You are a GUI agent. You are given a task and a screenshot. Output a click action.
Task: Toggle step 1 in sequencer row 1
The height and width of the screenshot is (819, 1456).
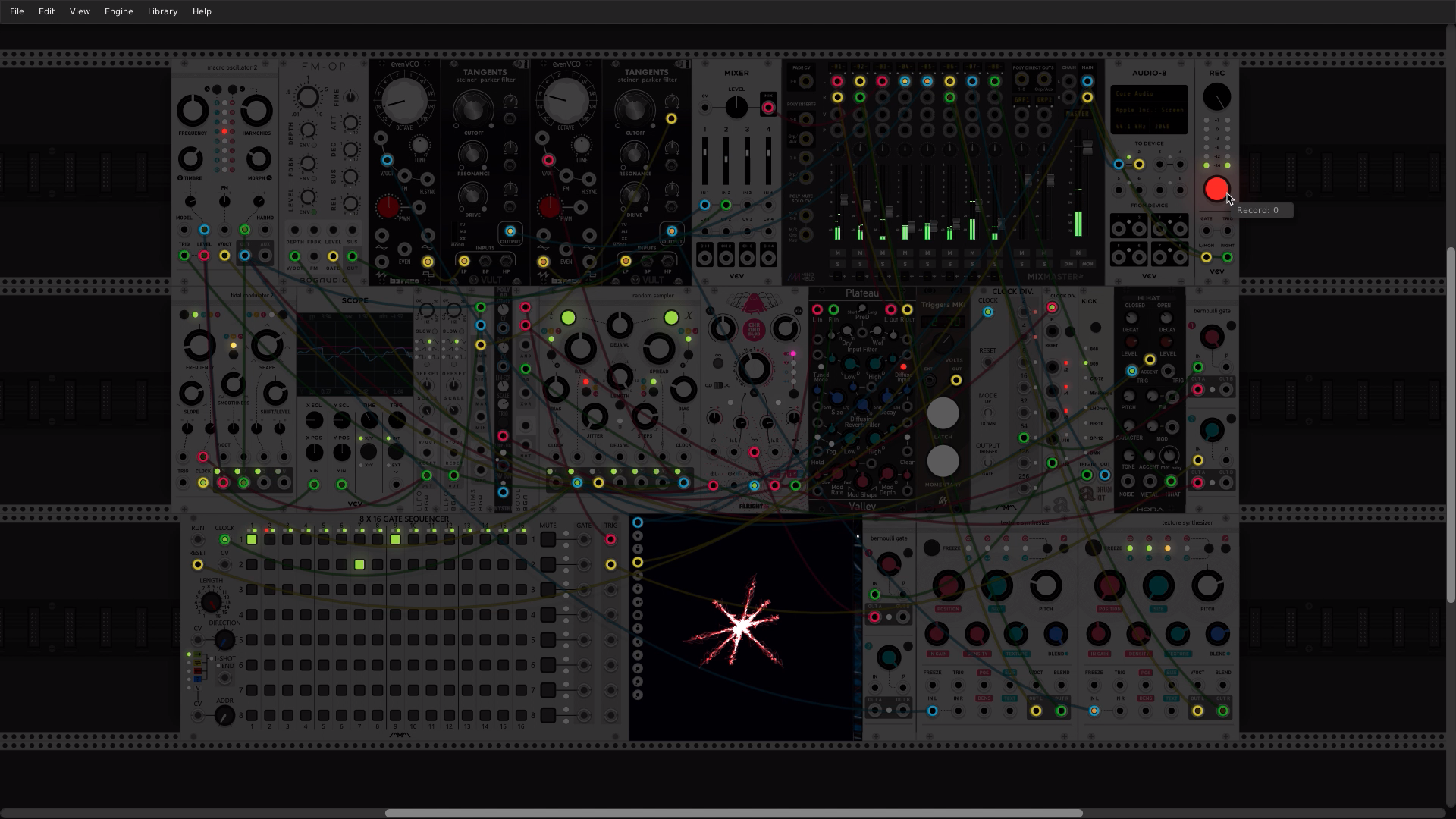[252, 540]
